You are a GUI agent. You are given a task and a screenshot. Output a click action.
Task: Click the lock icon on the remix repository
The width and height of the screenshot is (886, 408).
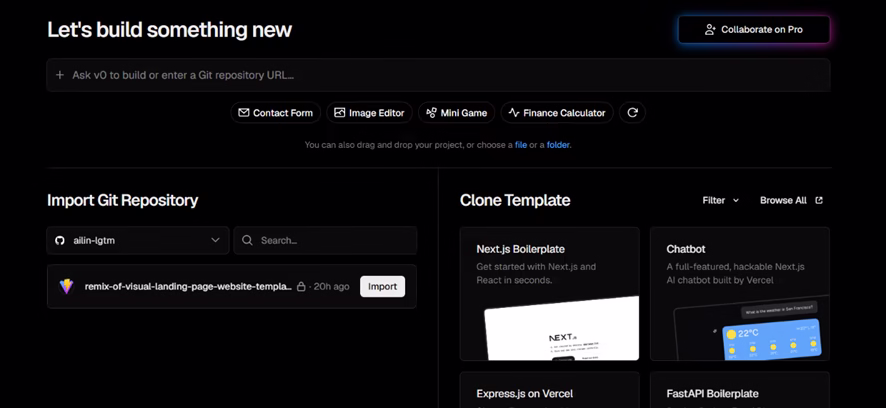click(x=301, y=287)
